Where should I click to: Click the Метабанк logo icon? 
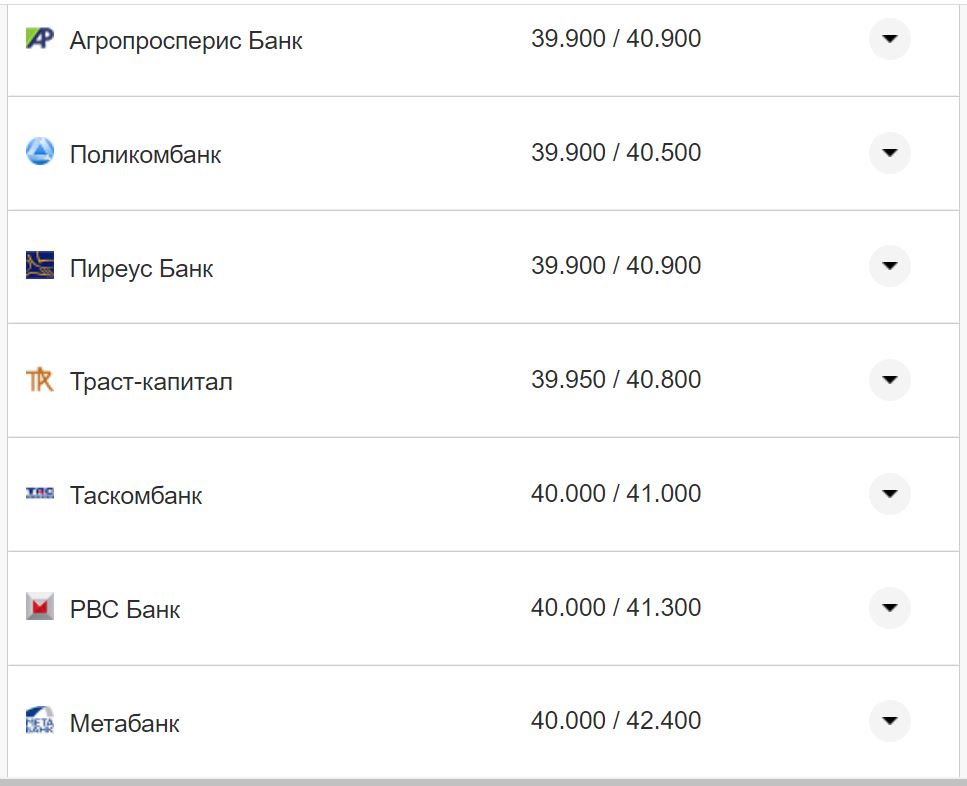pos(39,721)
